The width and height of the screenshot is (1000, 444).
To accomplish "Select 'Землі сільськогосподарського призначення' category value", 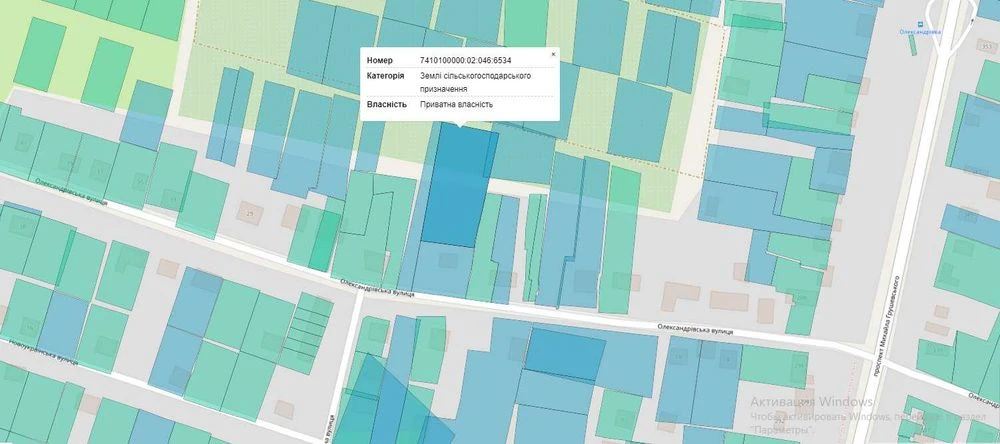I will coord(475,82).
